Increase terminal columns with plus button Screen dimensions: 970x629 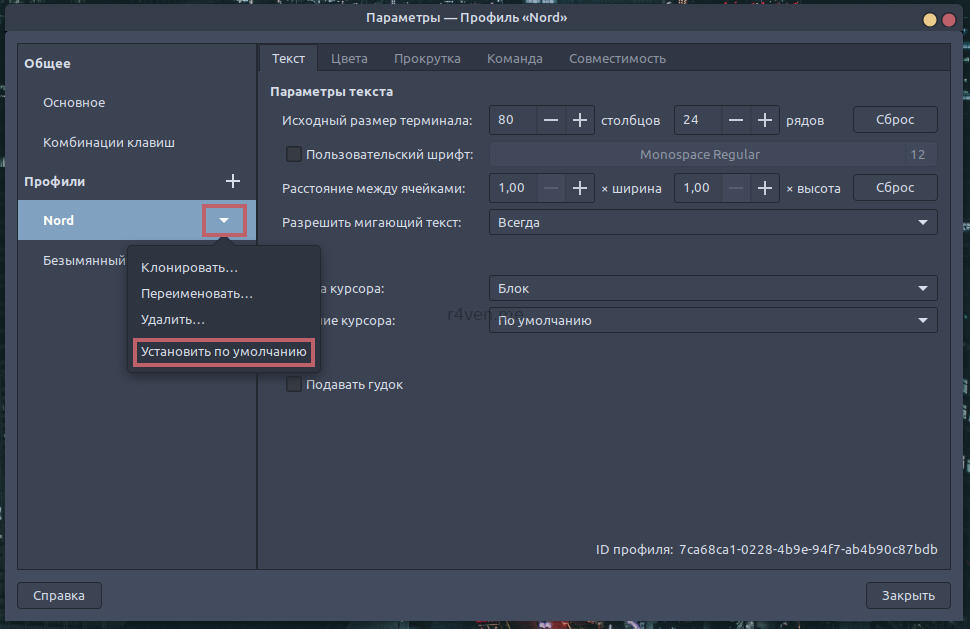pos(579,120)
